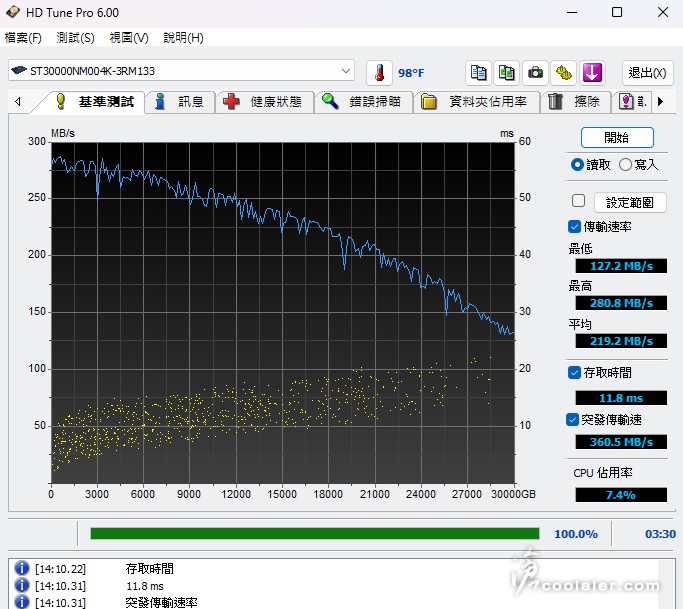Switch to the 健康狀態 tab
Image resolution: width=683 pixels, height=609 pixels.
(264, 102)
